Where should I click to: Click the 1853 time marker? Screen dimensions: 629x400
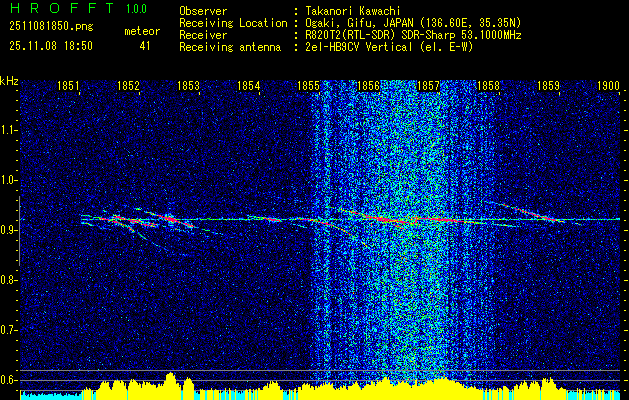[188, 85]
